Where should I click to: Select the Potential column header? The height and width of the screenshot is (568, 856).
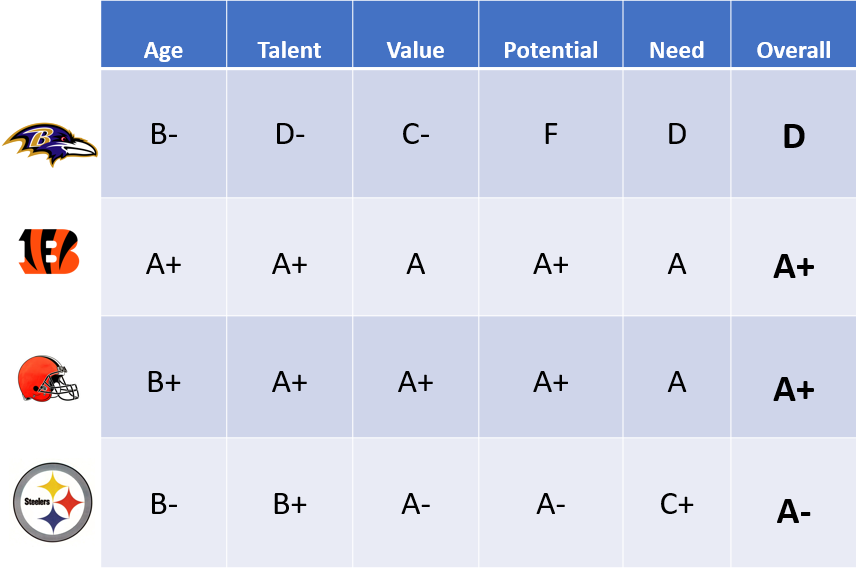click(x=550, y=34)
